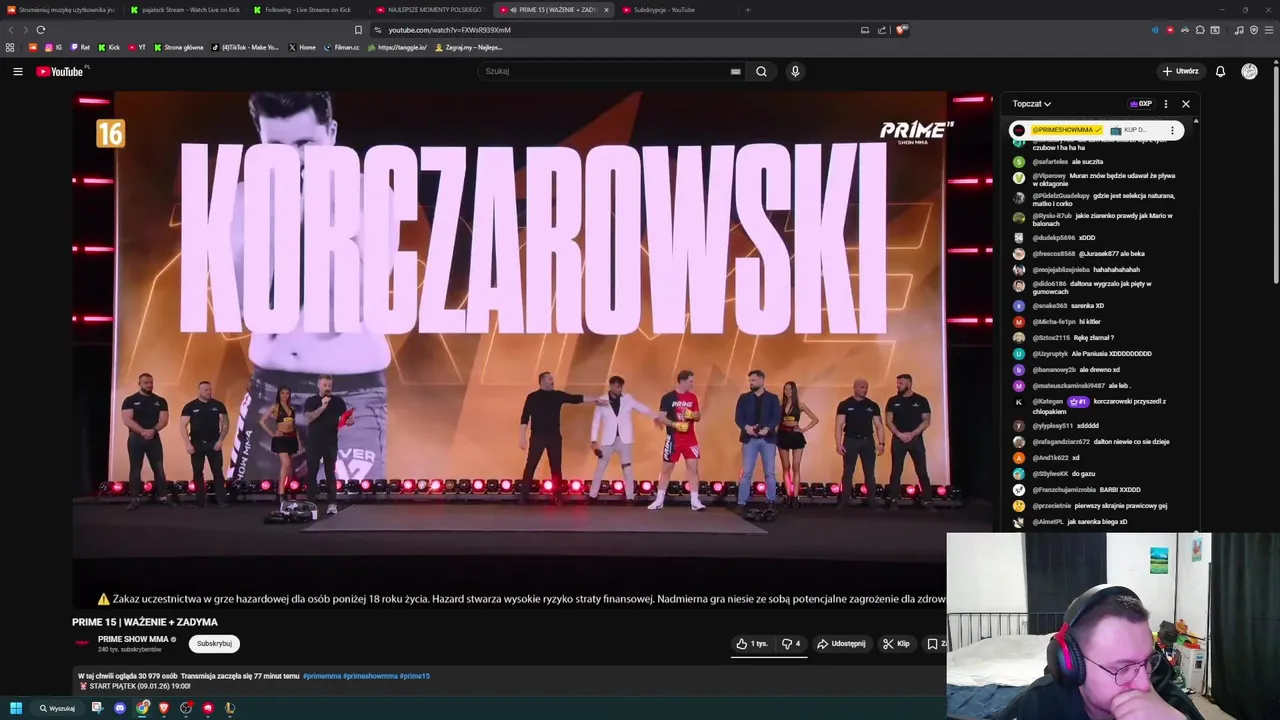The width and height of the screenshot is (1280, 720).
Task: Open Chrome from the taskbar
Action: click(143, 708)
